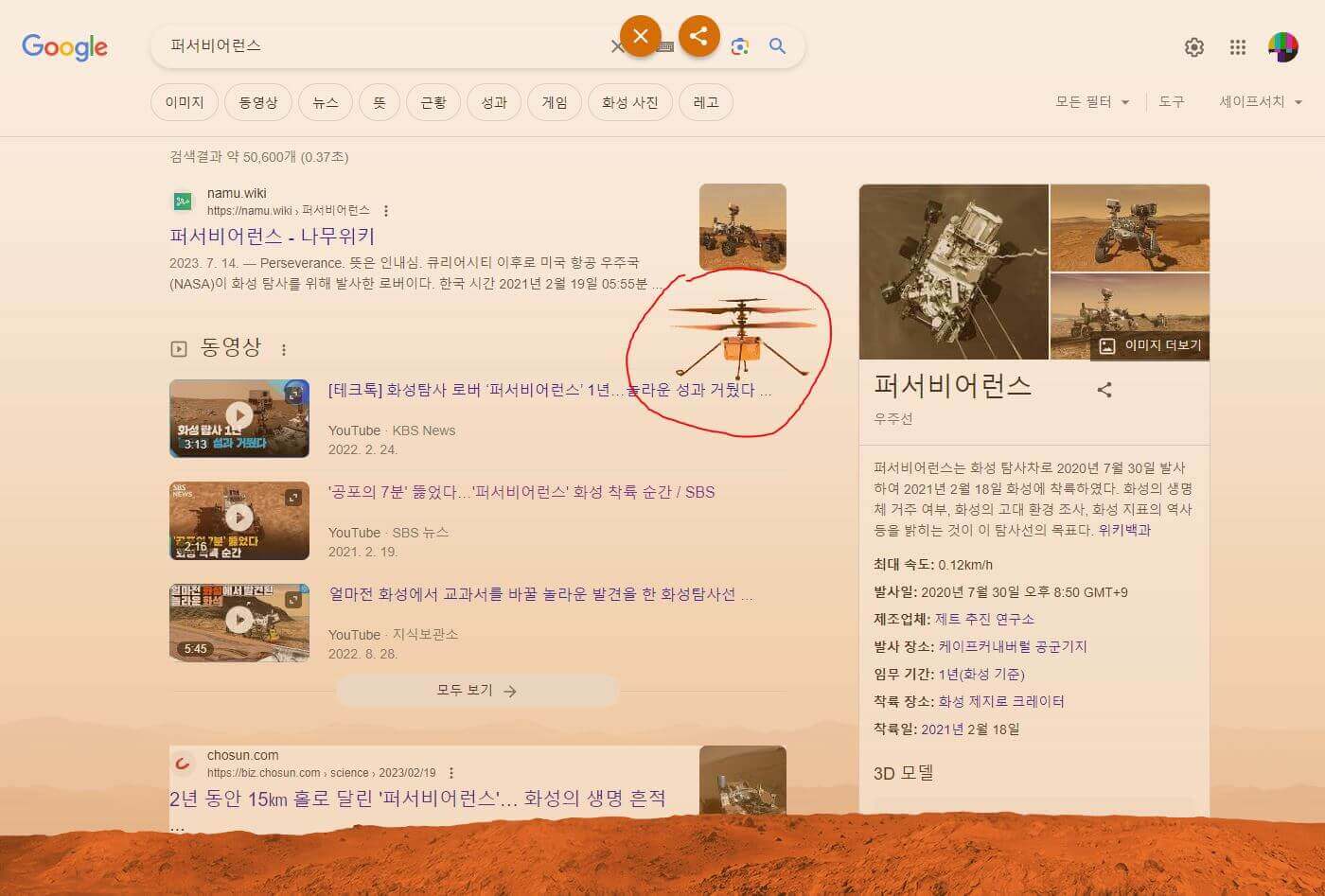Expand preview on SBS video thumbnail
1325x896 pixels.
[x=294, y=497]
